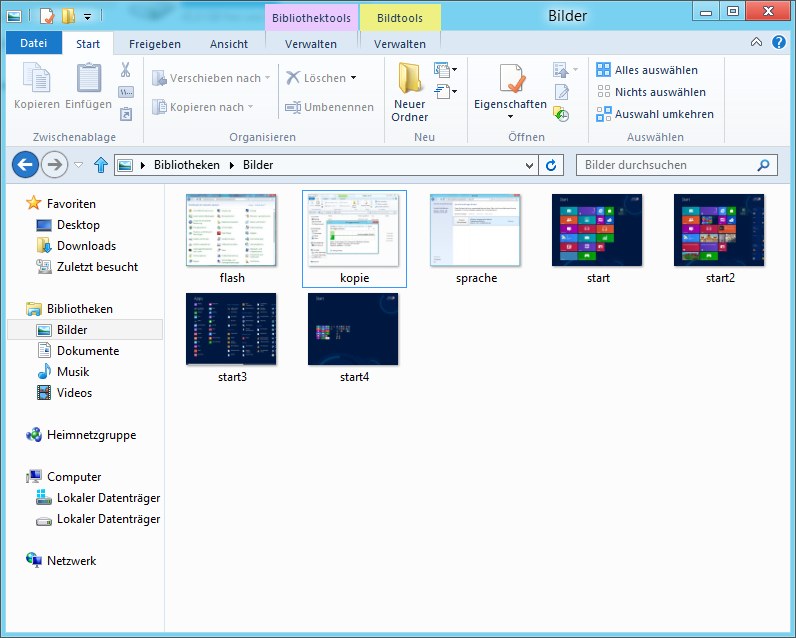Go back with the blue back arrow
Image resolution: width=796 pixels, height=638 pixels.
tap(25, 164)
